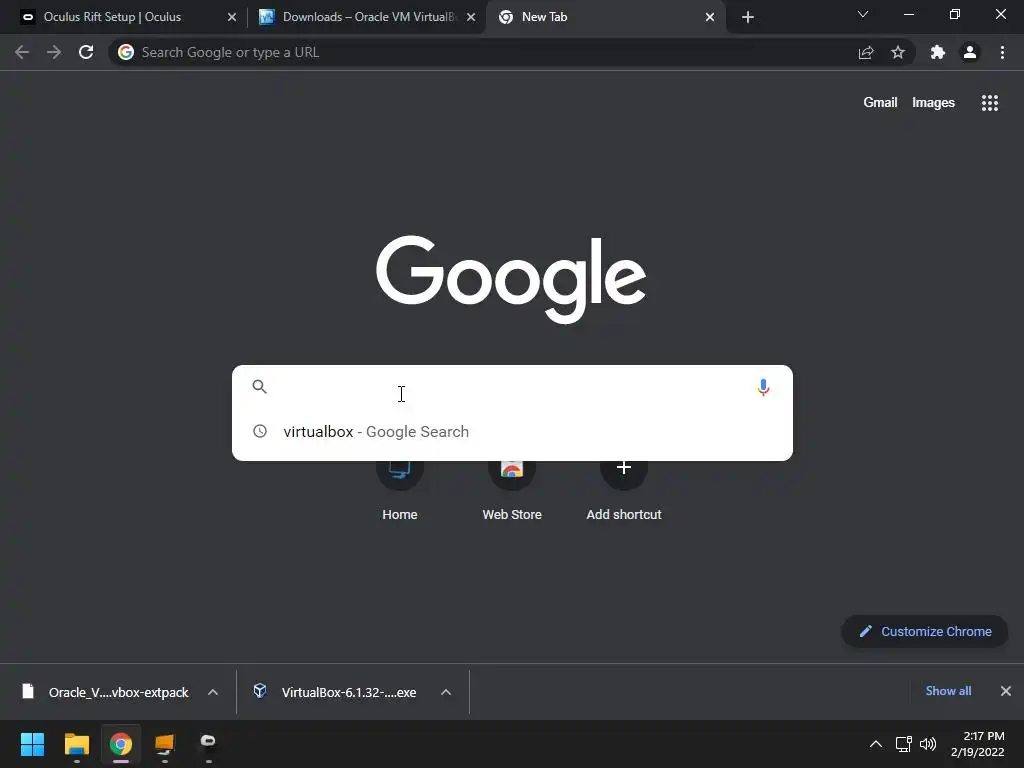Open the Extensions puzzle icon
This screenshot has height=768, width=1024.
(x=938, y=52)
